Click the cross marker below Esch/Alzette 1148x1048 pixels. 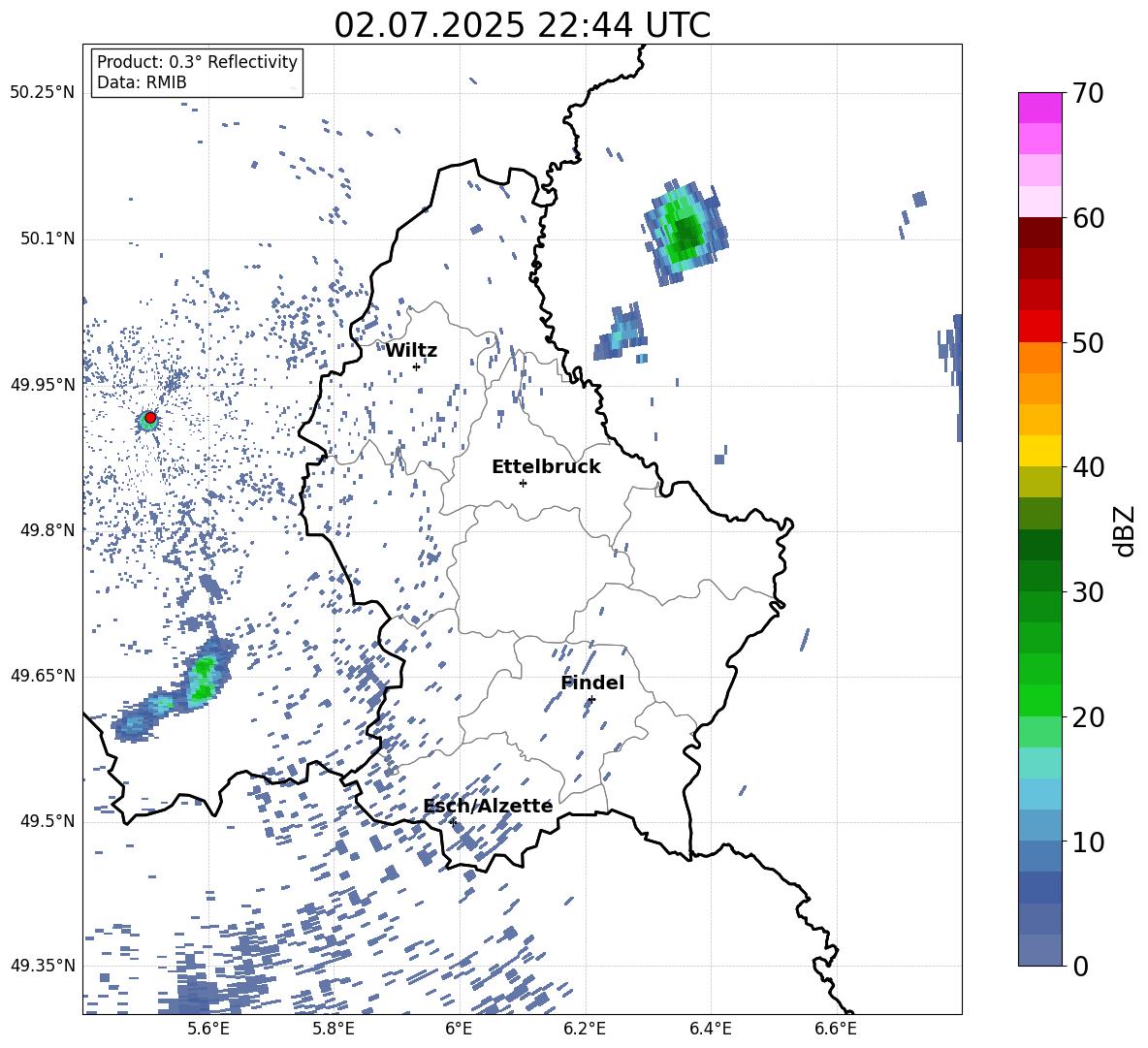coord(453,822)
